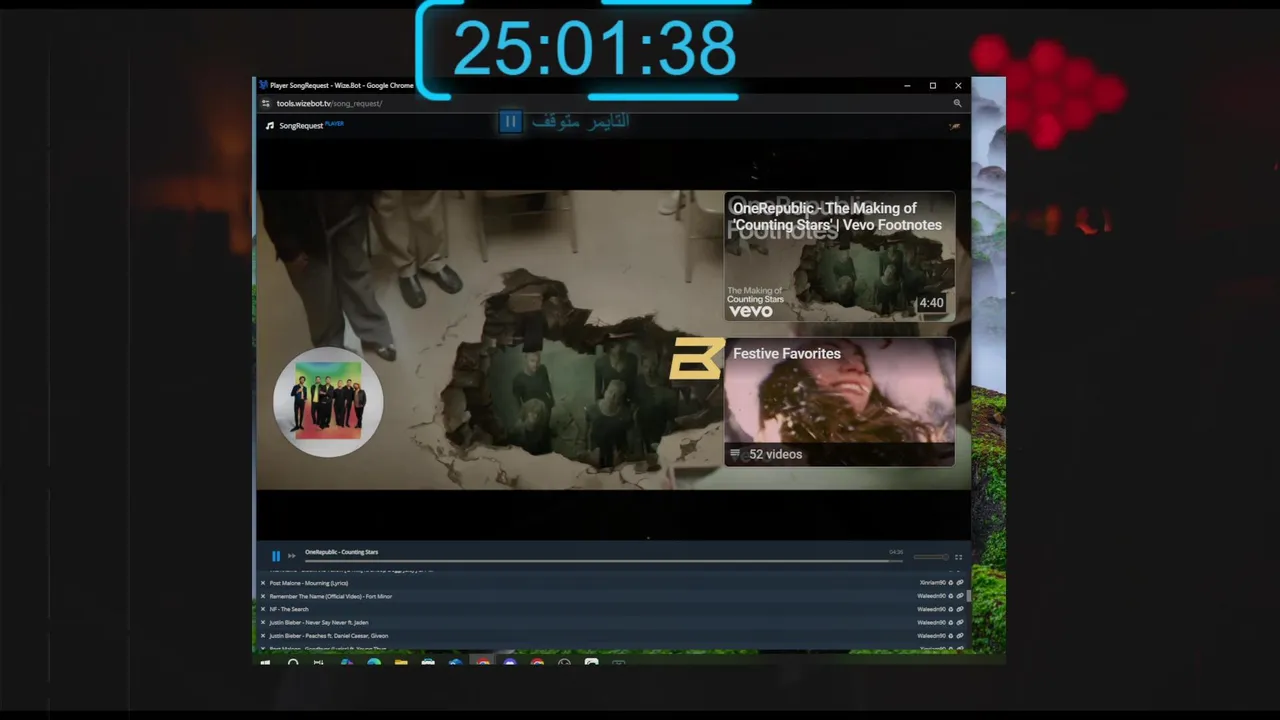Click the round icon in NF - The Search row
Screen dimensions: 1280x720
click(951, 609)
